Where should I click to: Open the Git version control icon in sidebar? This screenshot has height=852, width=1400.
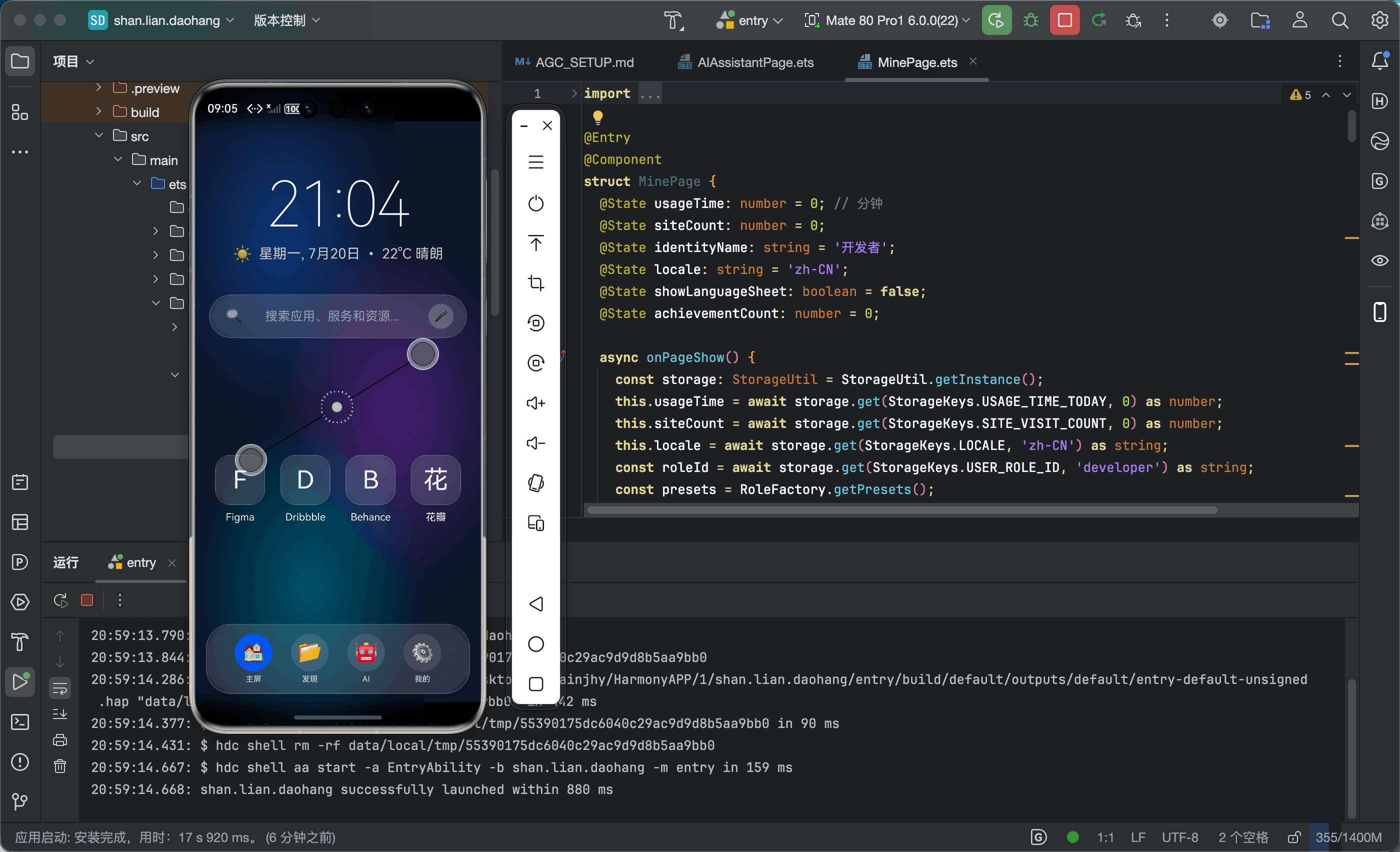20,801
